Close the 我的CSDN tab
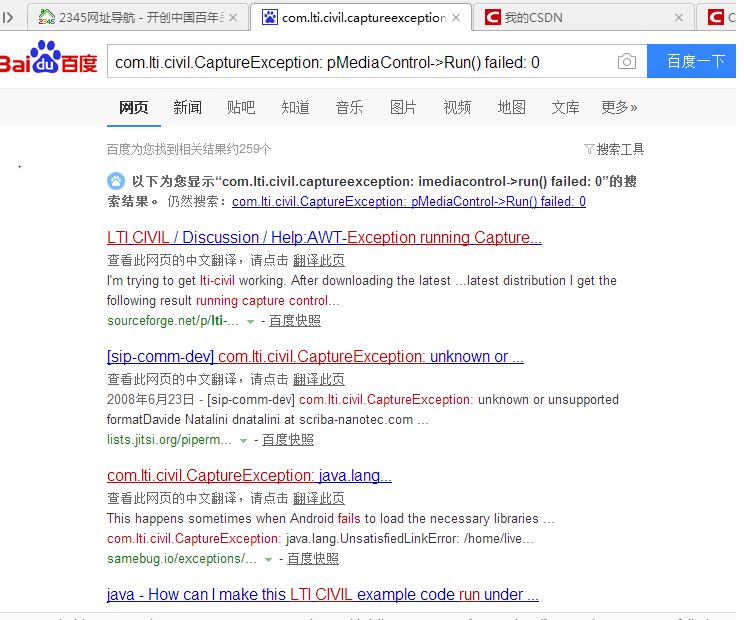This screenshot has height=620, width=744. (x=679, y=18)
